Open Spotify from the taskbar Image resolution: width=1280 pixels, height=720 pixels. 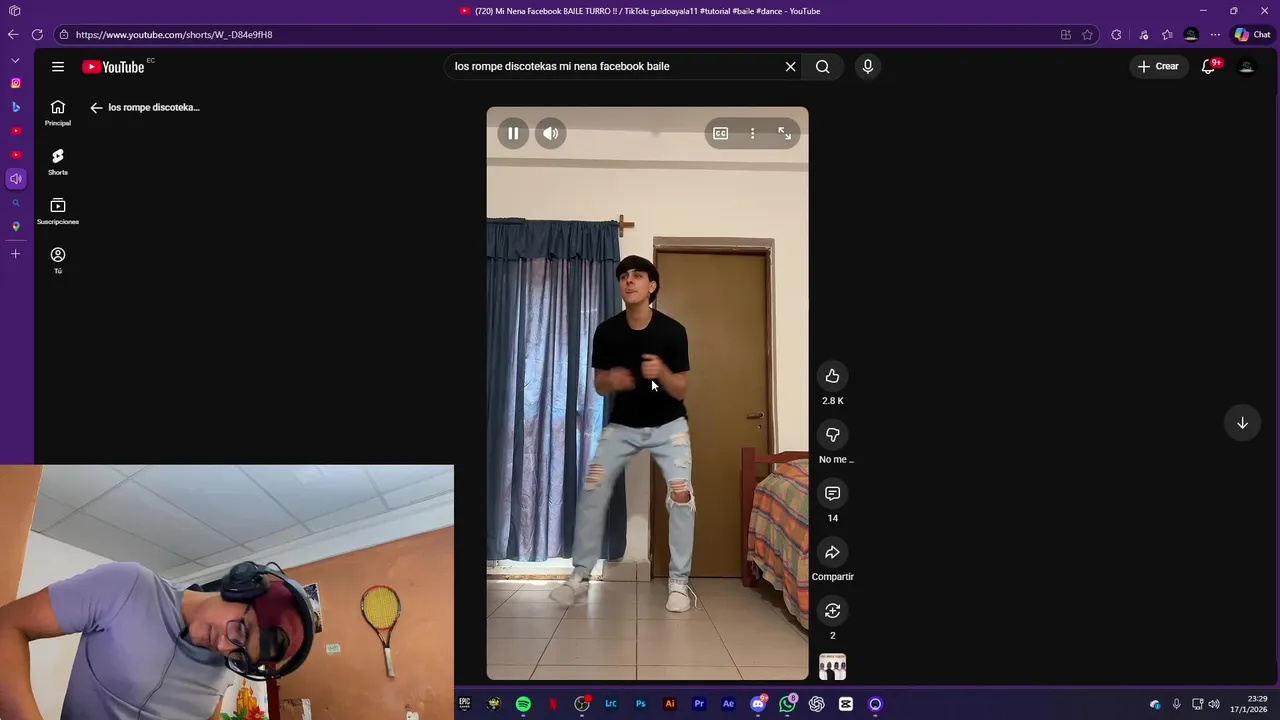(x=523, y=704)
